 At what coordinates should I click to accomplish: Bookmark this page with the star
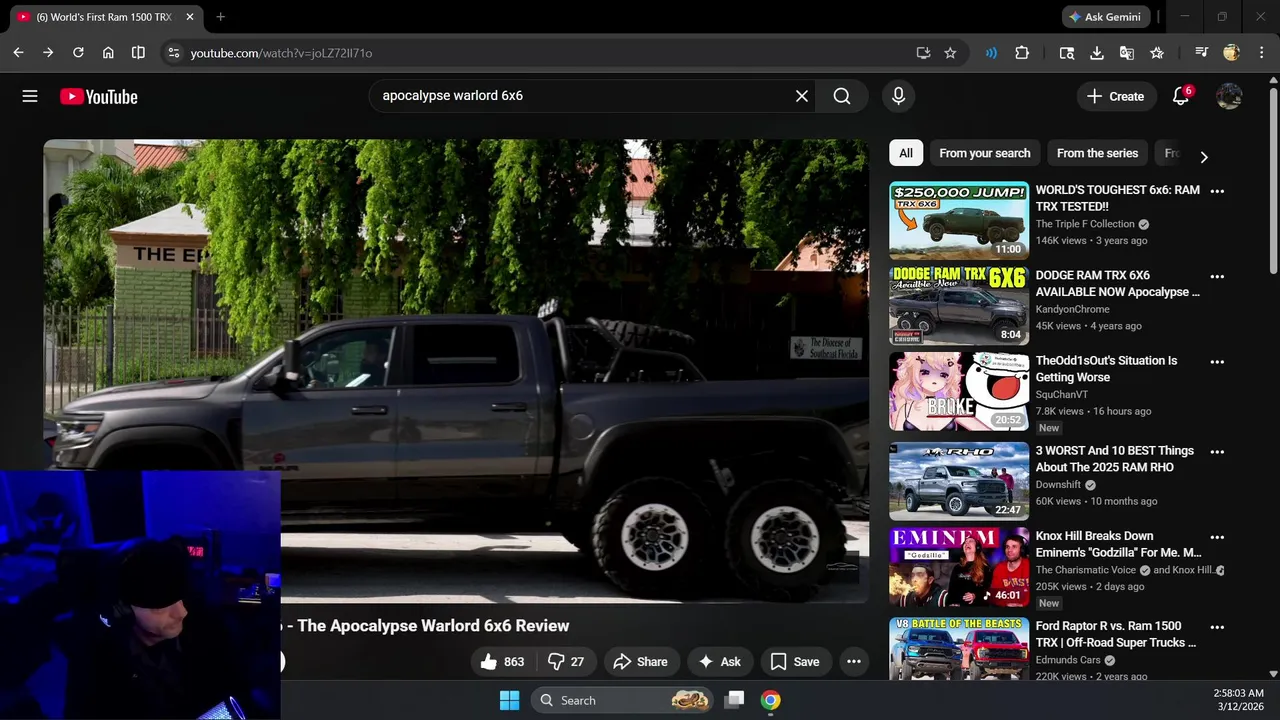(950, 53)
